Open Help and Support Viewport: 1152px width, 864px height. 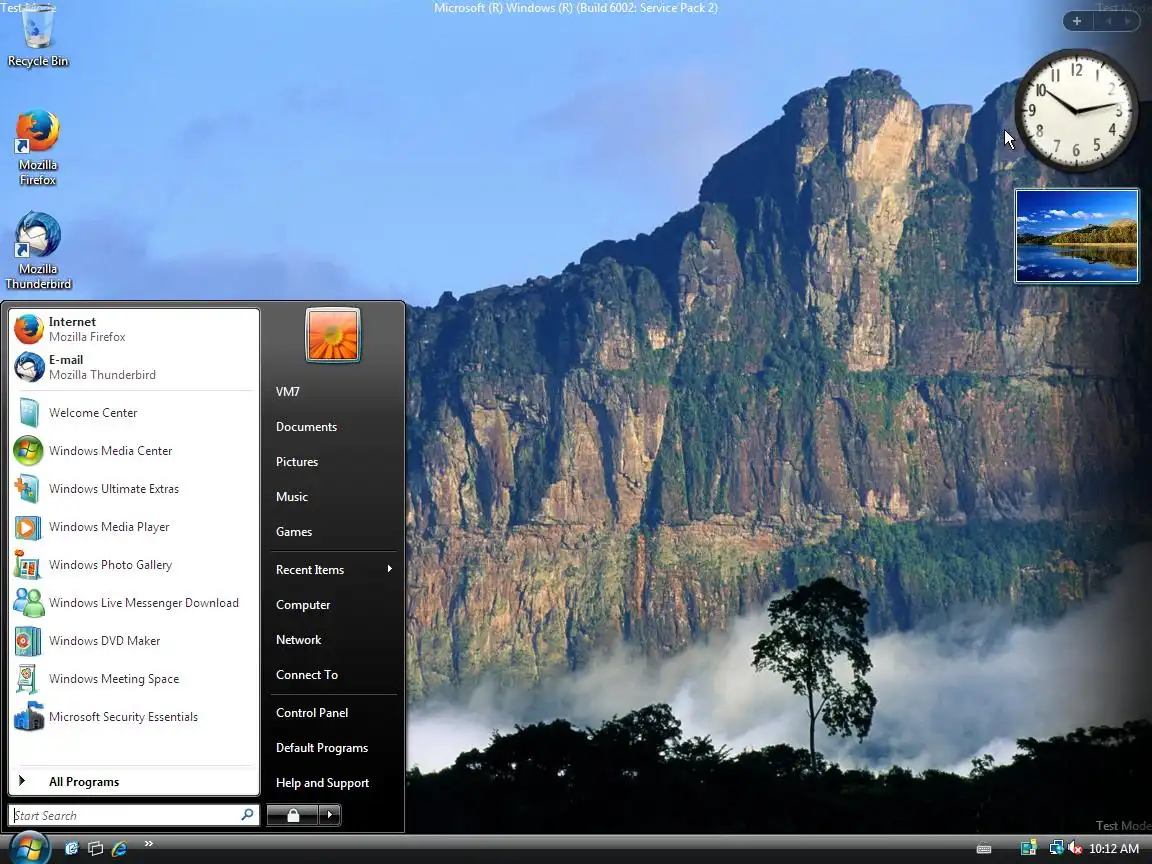coord(333,783)
